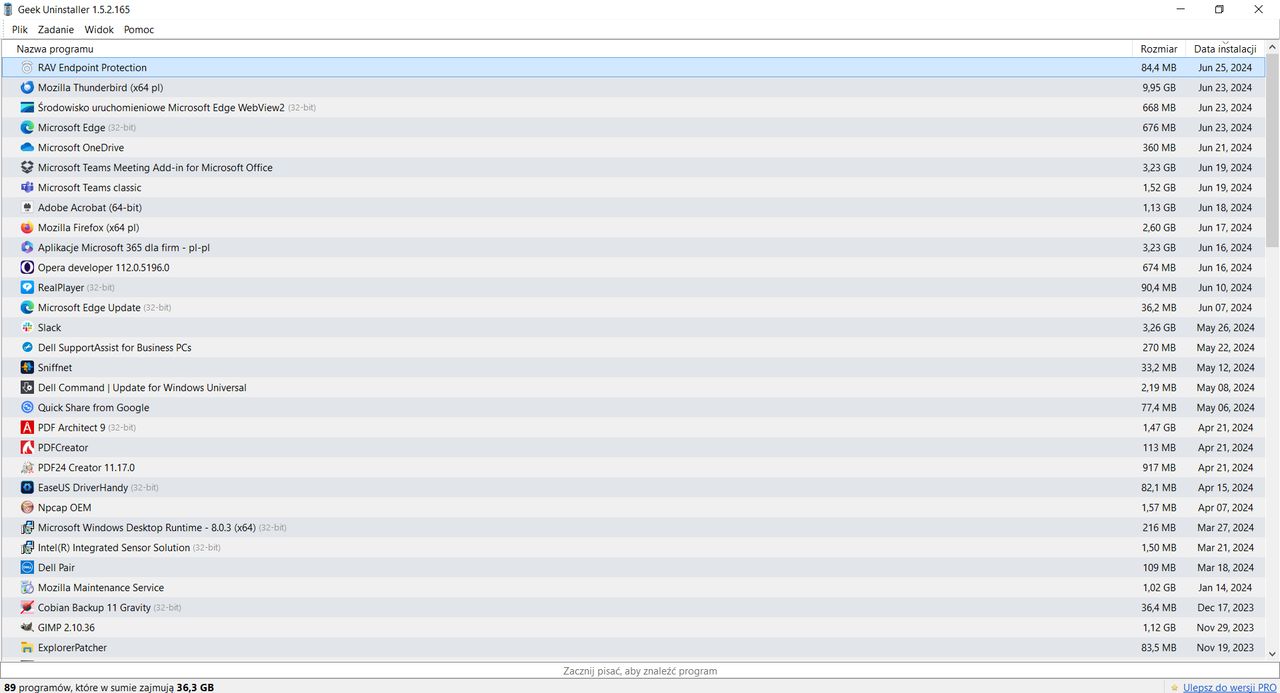Click the Dell SupportAssist icon
Viewport: 1280px width, 693px height.
pyautogui.click(x=27, y=347)
